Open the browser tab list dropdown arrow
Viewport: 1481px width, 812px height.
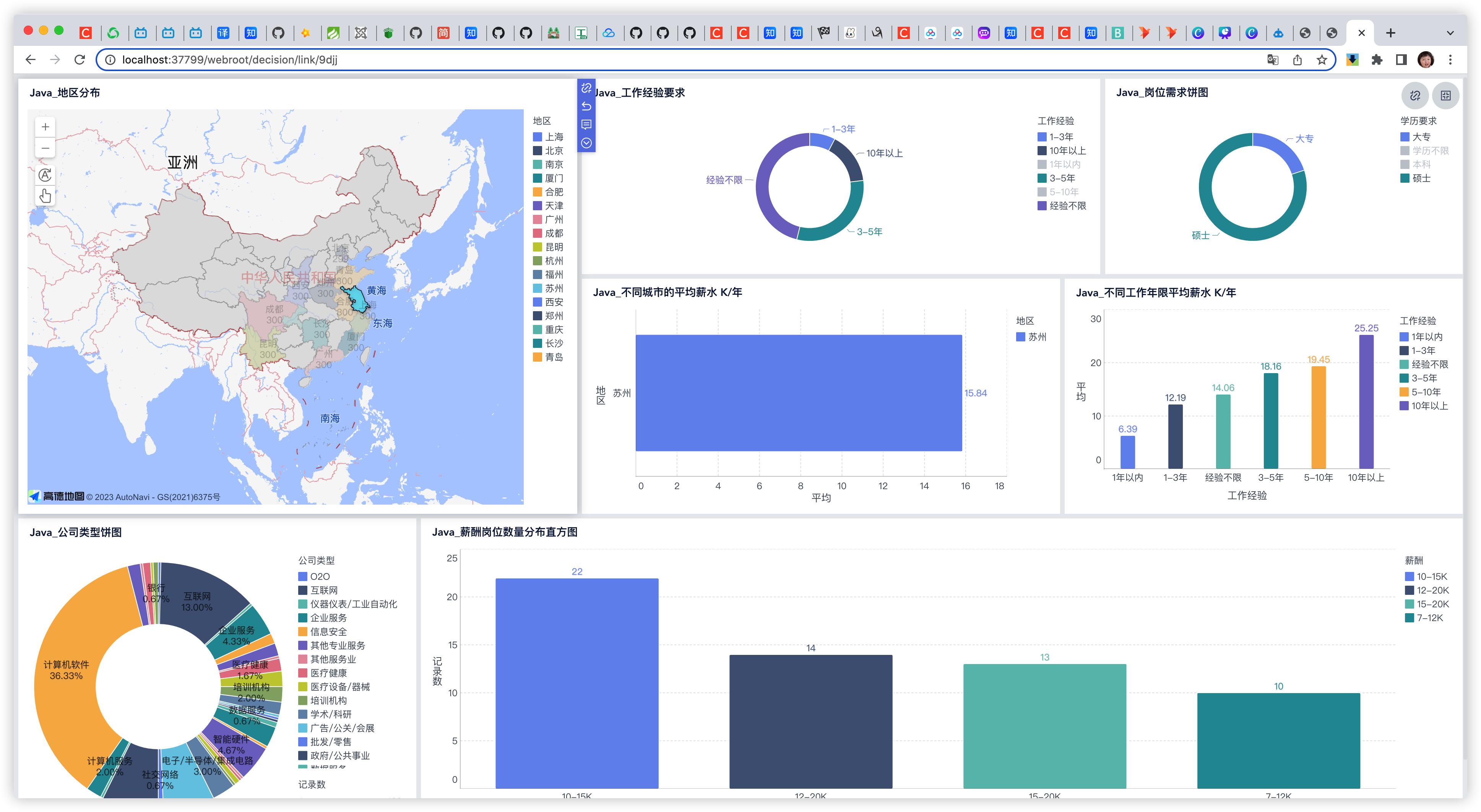[1450, 33]
